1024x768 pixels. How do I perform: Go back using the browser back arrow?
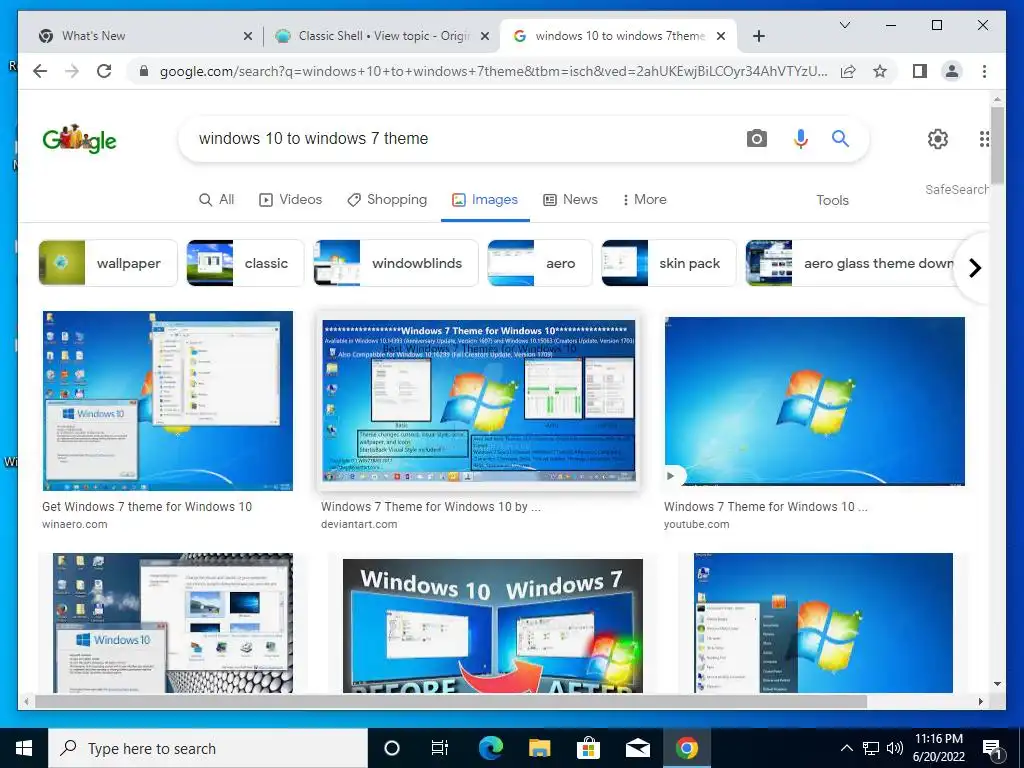40,71
